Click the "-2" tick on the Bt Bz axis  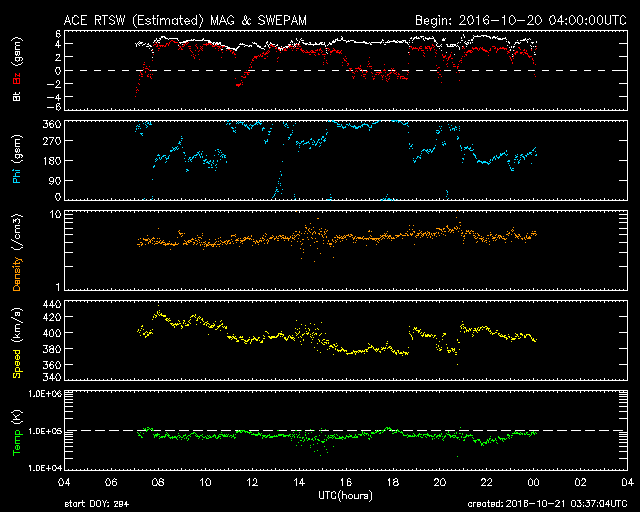click(54, 84)
